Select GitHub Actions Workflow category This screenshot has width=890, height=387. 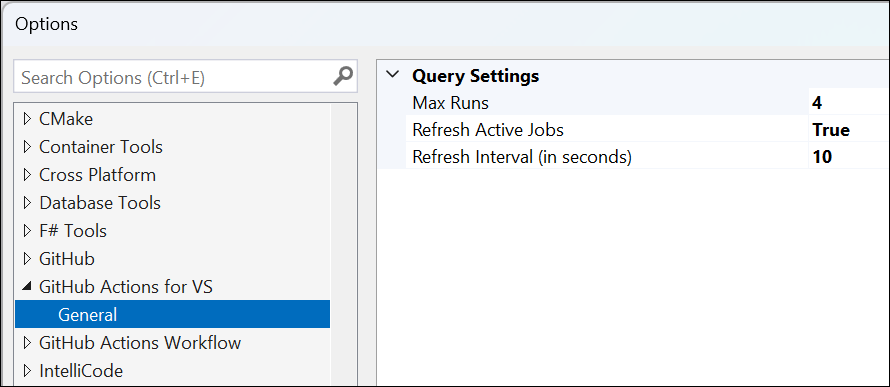click(x=140, y=343)
